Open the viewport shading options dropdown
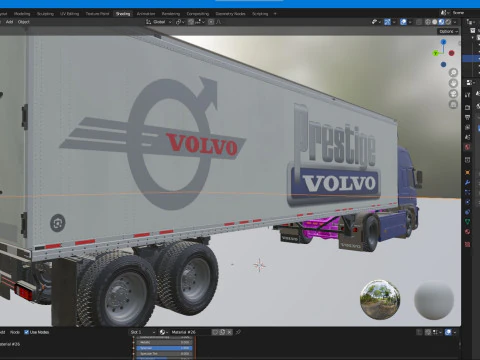Image resolution: width=480 pixels, height=360 pixels. click(455, 22)
